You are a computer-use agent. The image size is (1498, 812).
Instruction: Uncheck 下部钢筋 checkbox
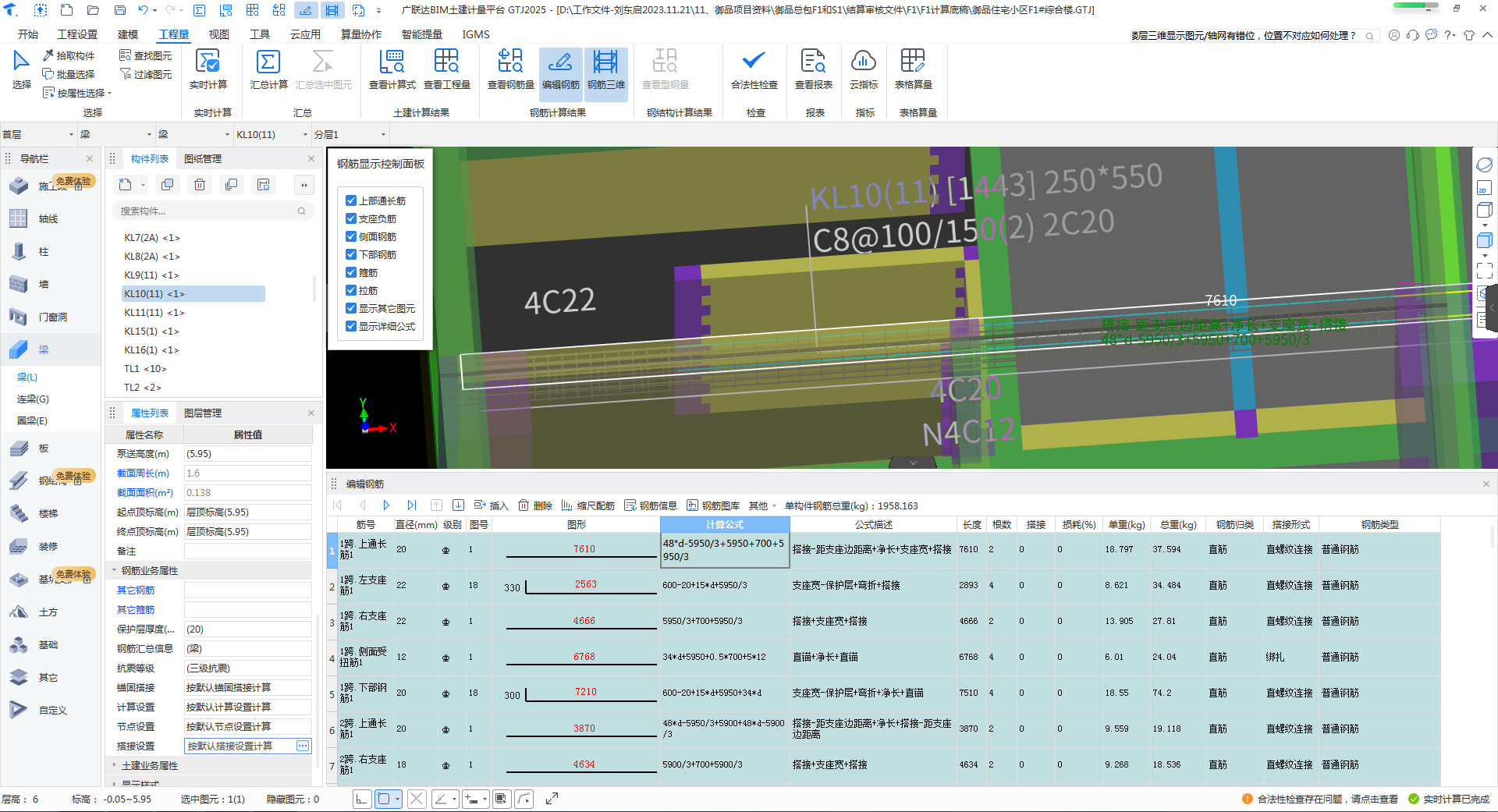(351, 254)
